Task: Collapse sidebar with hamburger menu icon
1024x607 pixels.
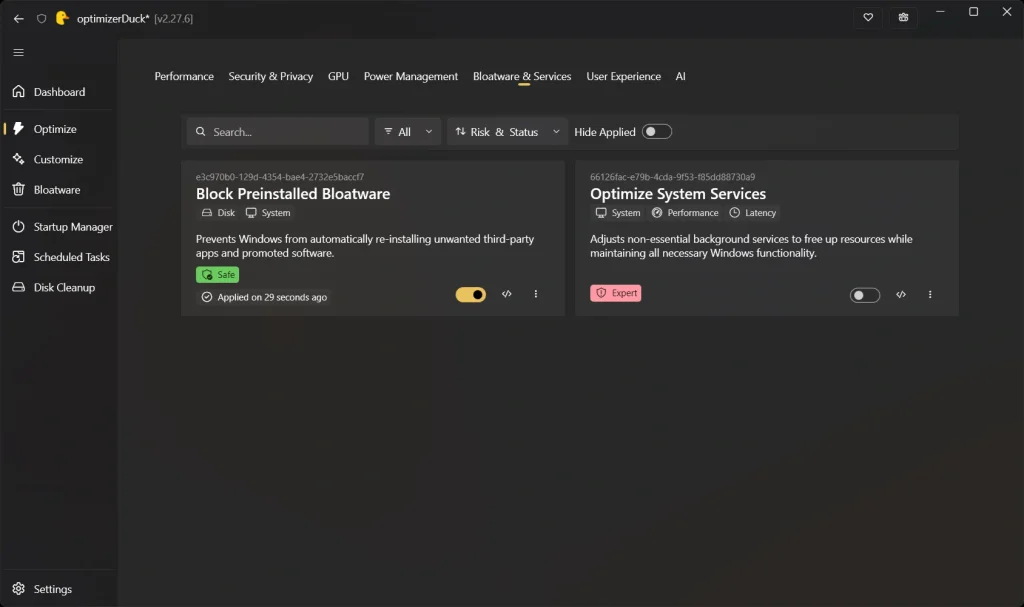Action: click(18, 52)
